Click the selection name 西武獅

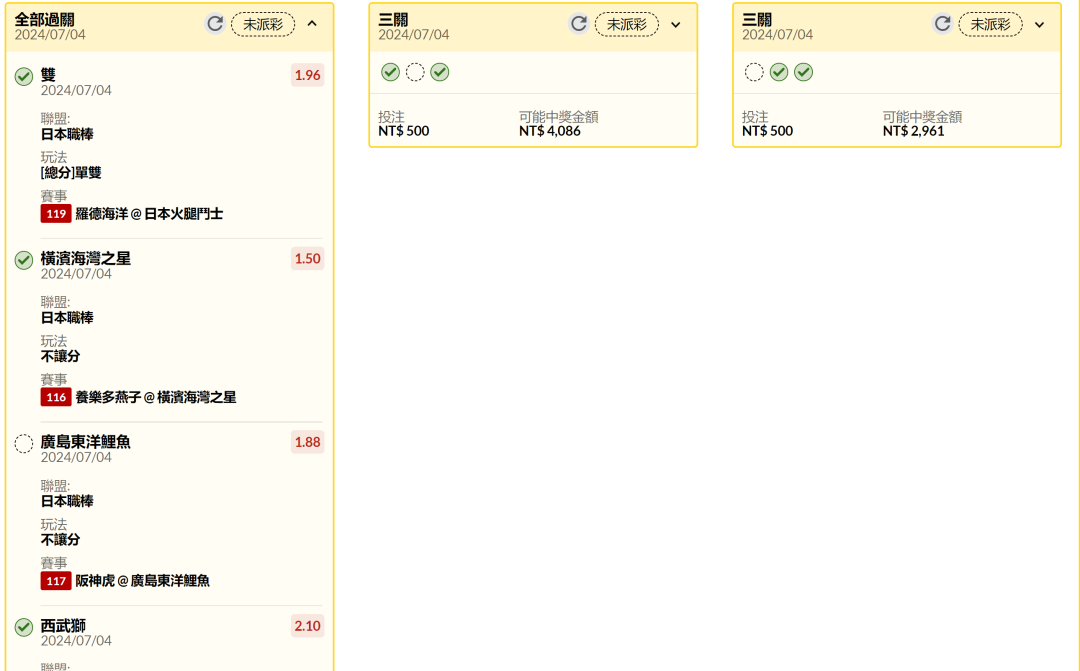click(63, 626)
